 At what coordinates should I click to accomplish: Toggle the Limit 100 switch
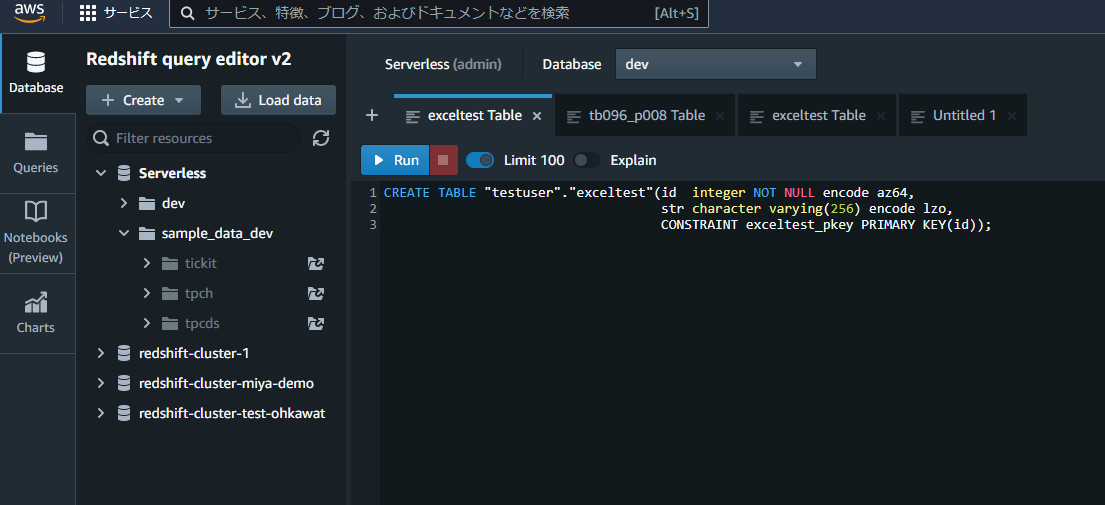pyautogui.click(x=480, y=160)
